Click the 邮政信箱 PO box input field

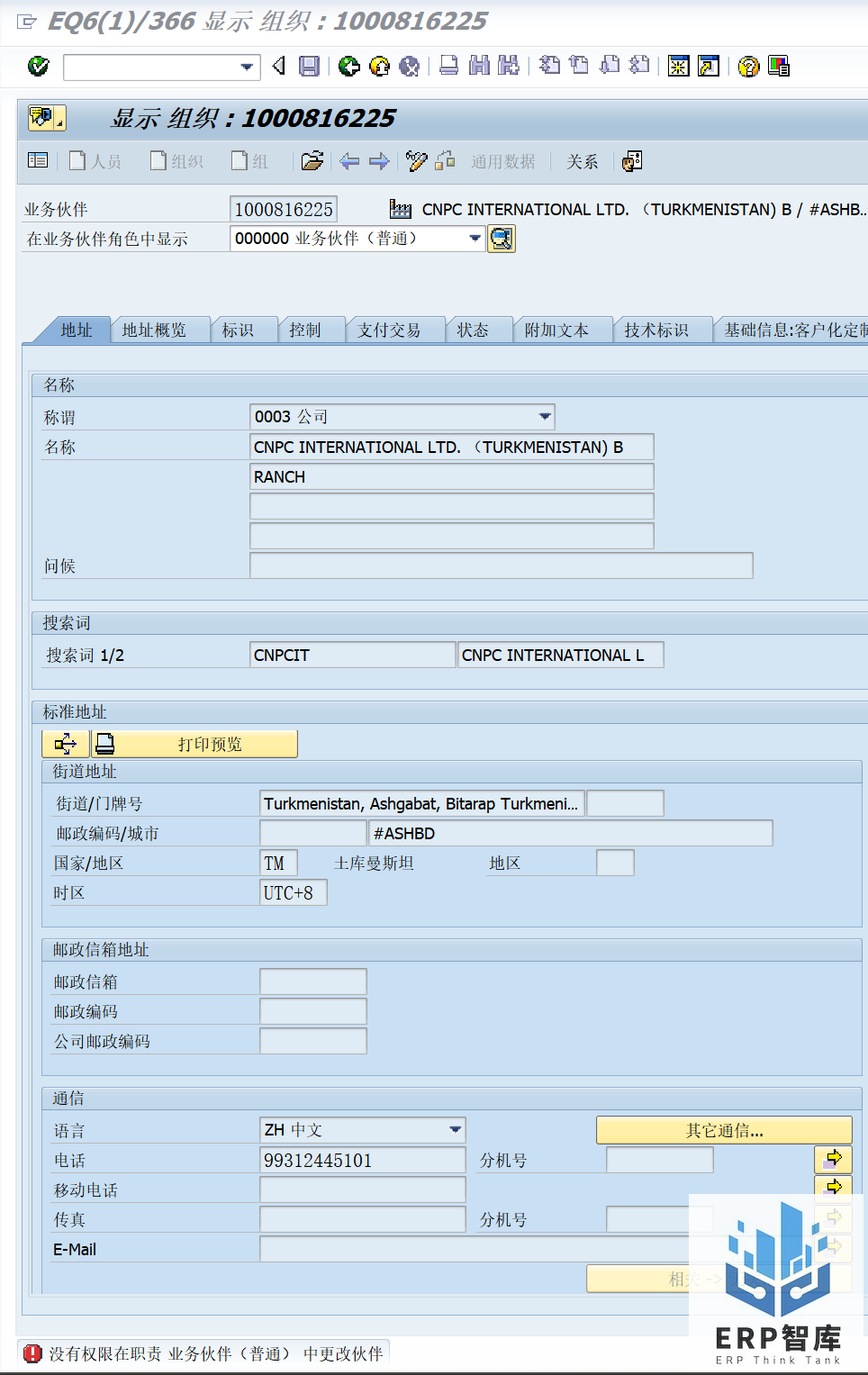pyautogui.click(x=312, y=982)
